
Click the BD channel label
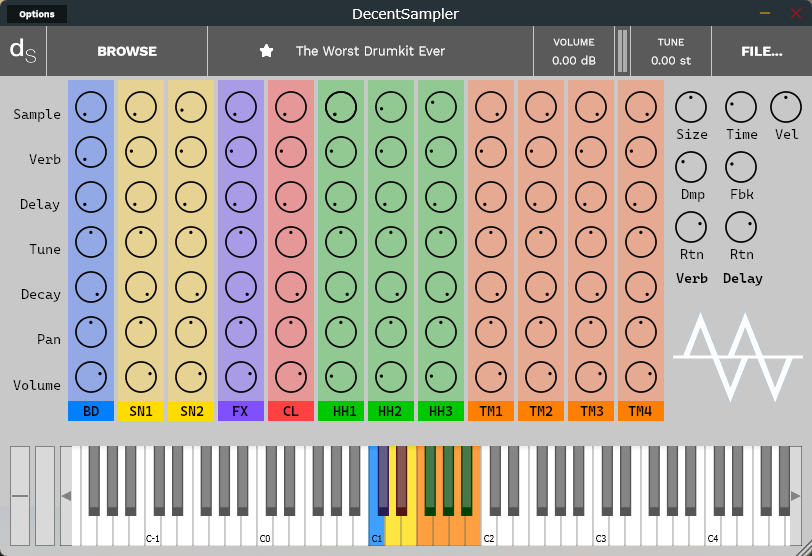coord(91,411)
